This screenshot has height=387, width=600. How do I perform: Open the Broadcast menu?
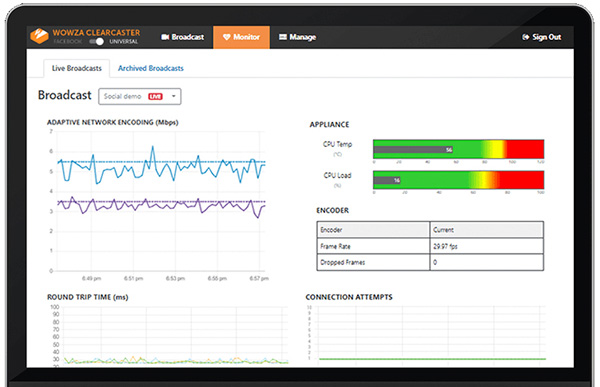coord(183,37)
